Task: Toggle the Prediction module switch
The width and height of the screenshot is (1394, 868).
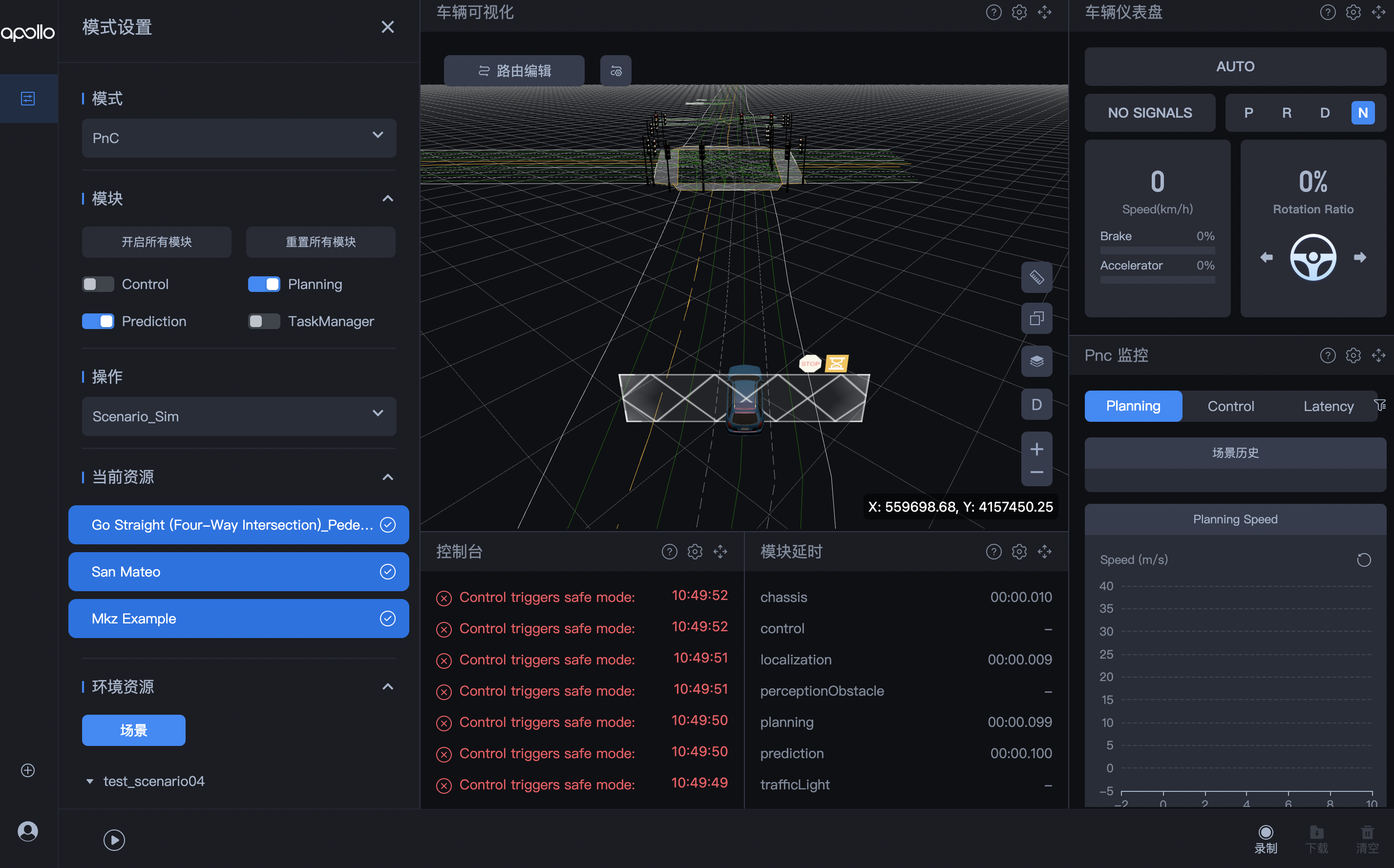Action: coord(98,322)
